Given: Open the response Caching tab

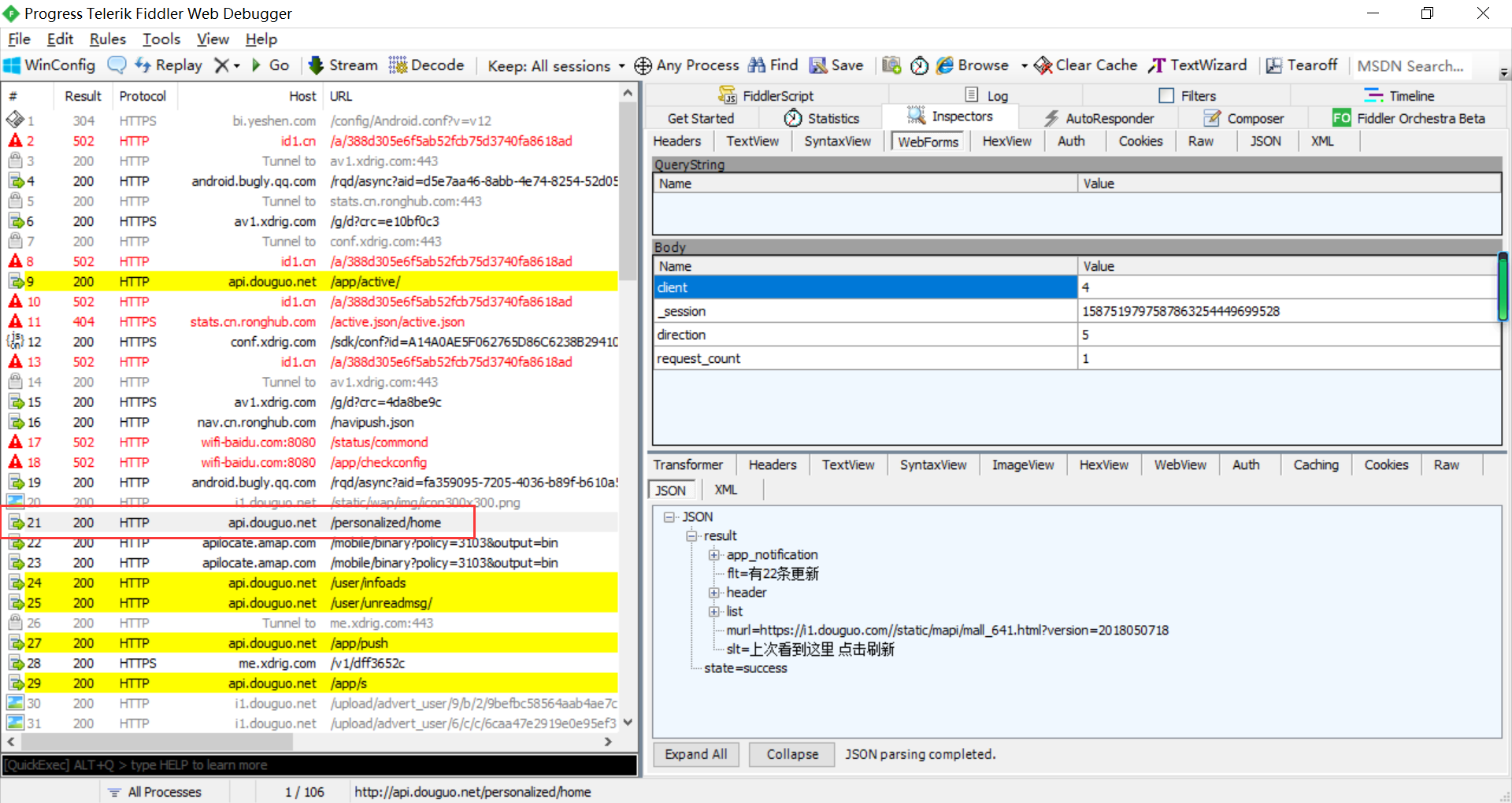Looking at the screenshot, I should (x=1316, y=465).
